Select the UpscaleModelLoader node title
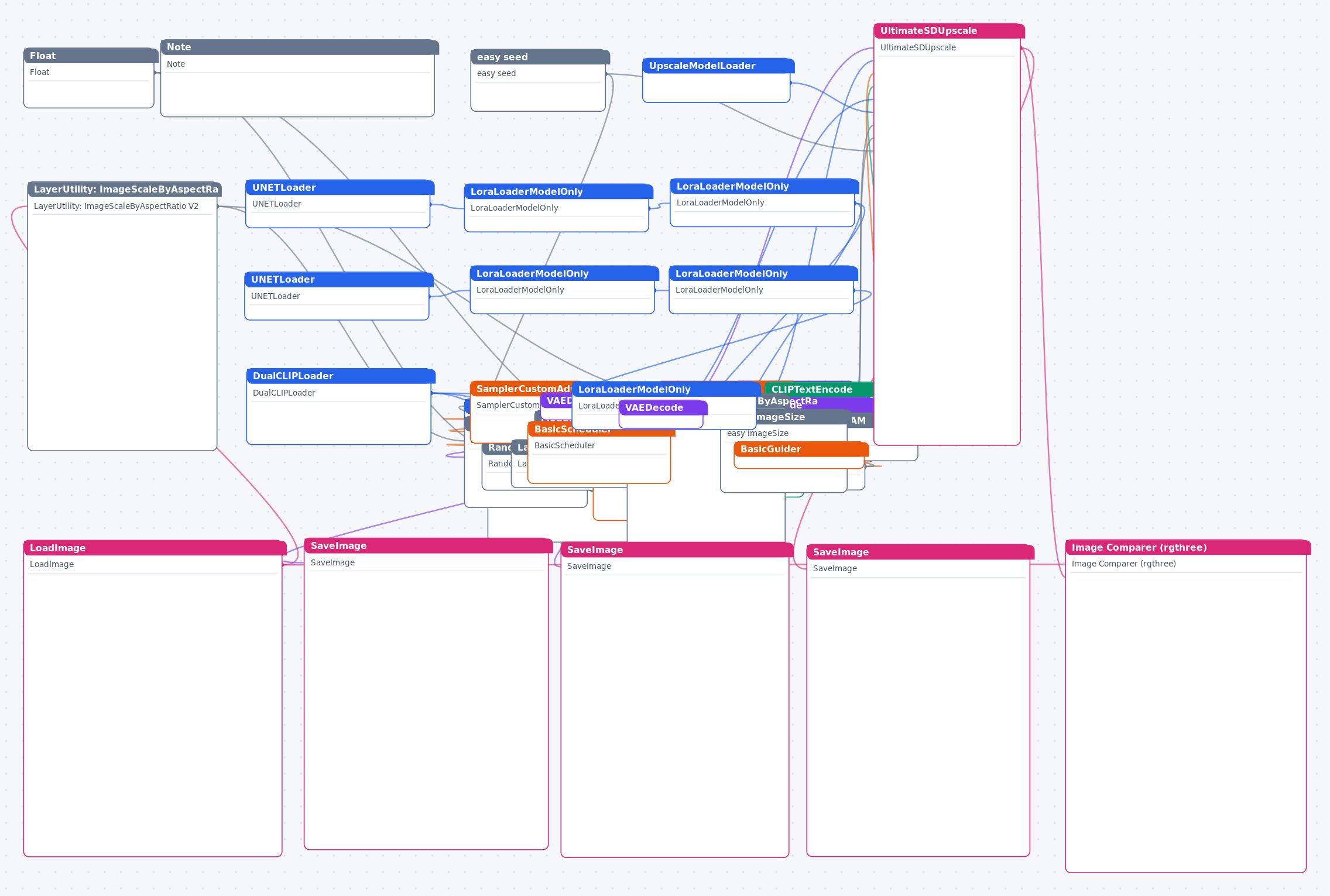Viewport: 1330px width, 896px height. tap(718, 66)
